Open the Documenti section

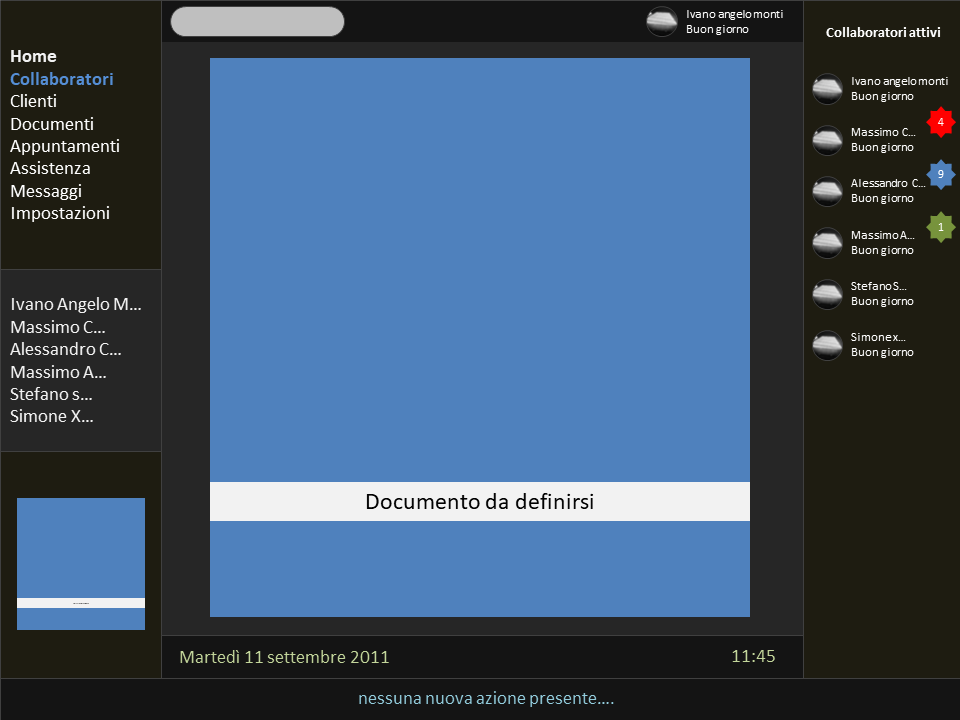52,124
